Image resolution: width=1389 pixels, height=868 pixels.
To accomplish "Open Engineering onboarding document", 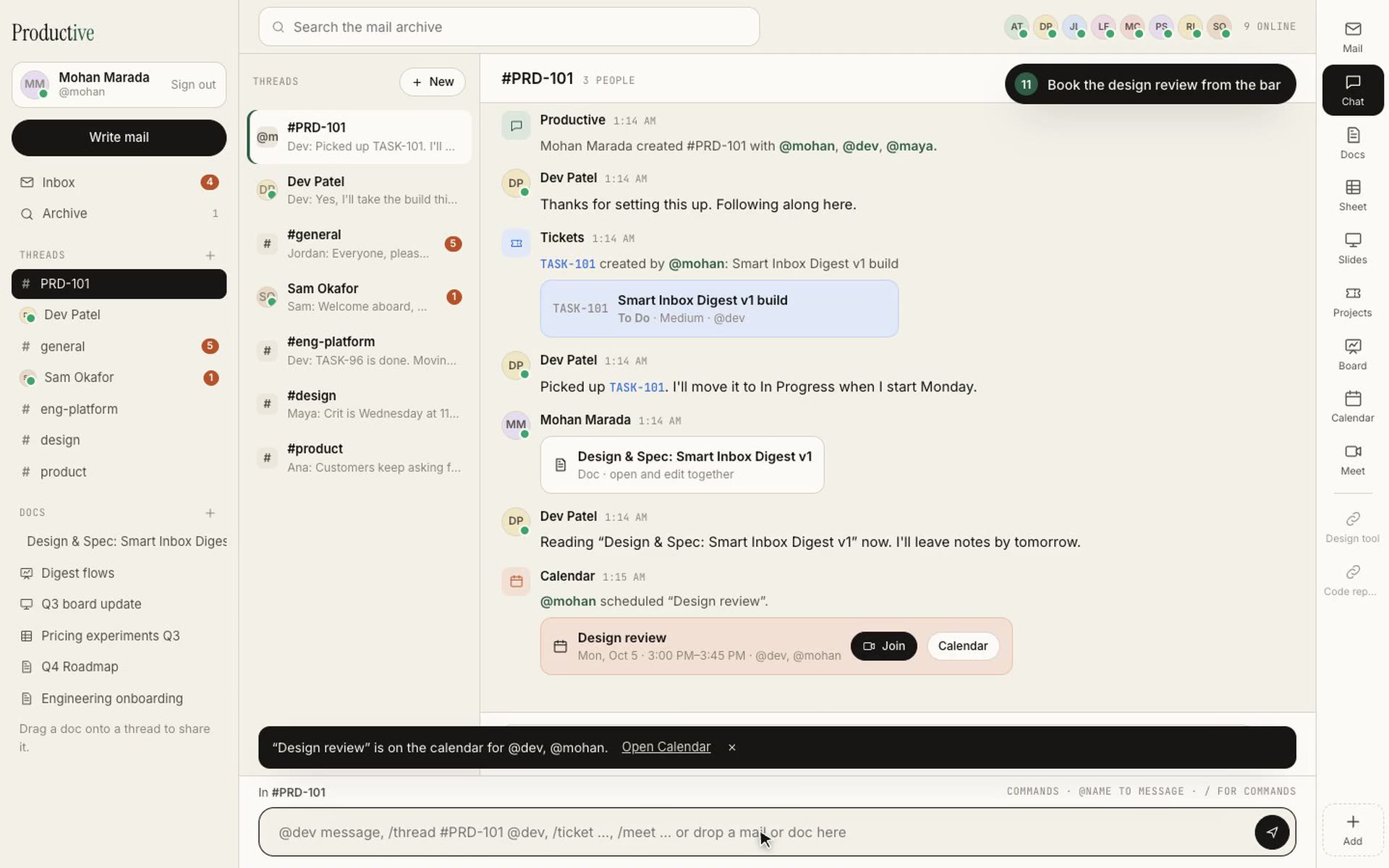I will 119,699.
